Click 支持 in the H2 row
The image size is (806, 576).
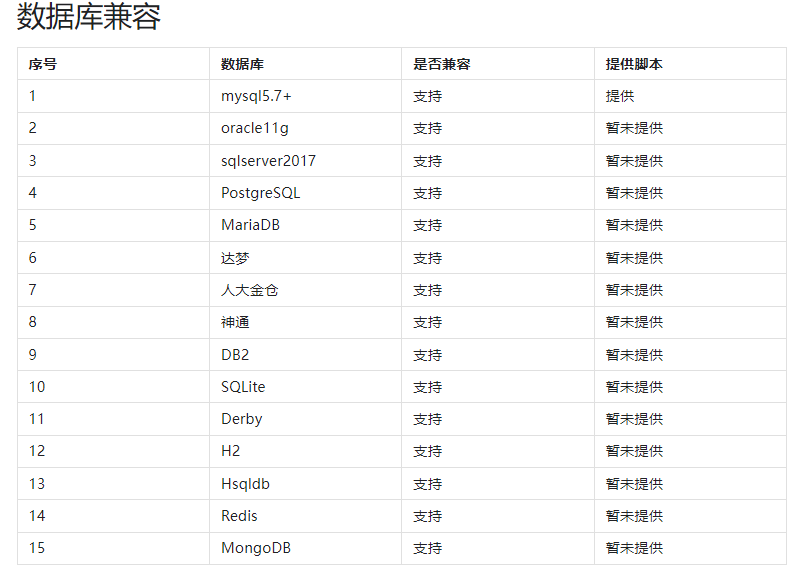427,451
